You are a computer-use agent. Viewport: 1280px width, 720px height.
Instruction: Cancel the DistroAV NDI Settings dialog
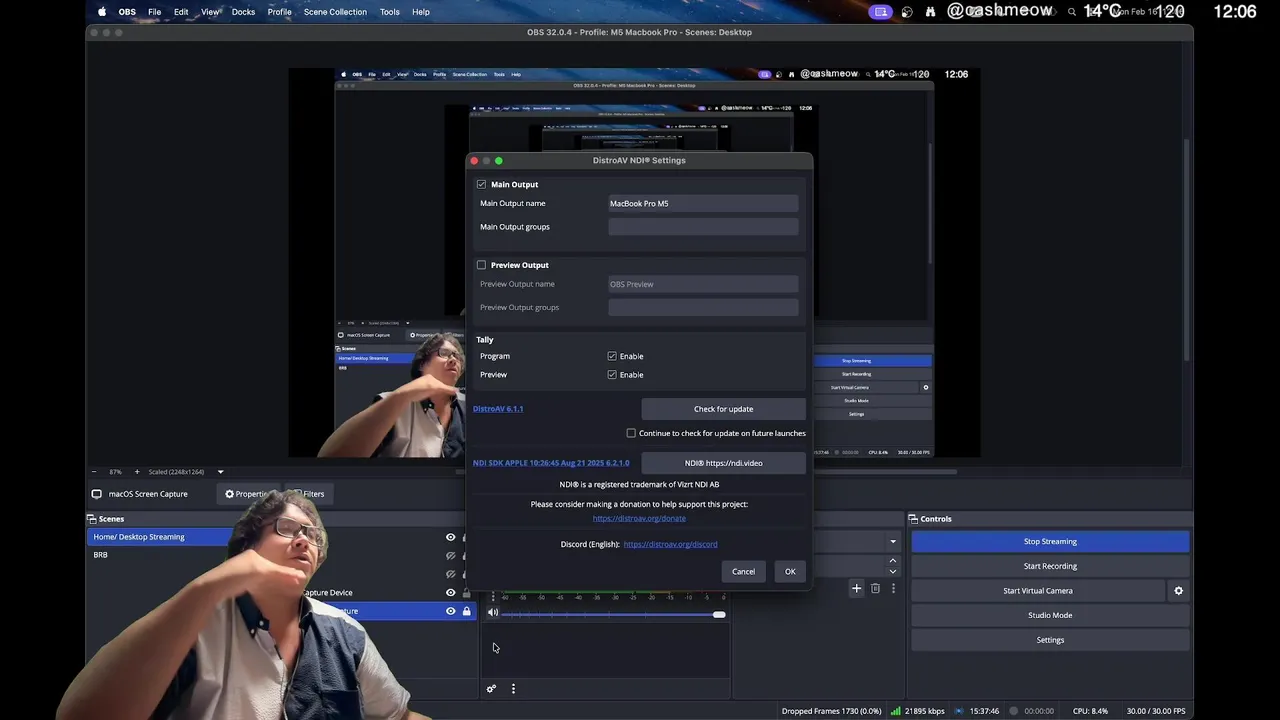[x=743, y=572]
